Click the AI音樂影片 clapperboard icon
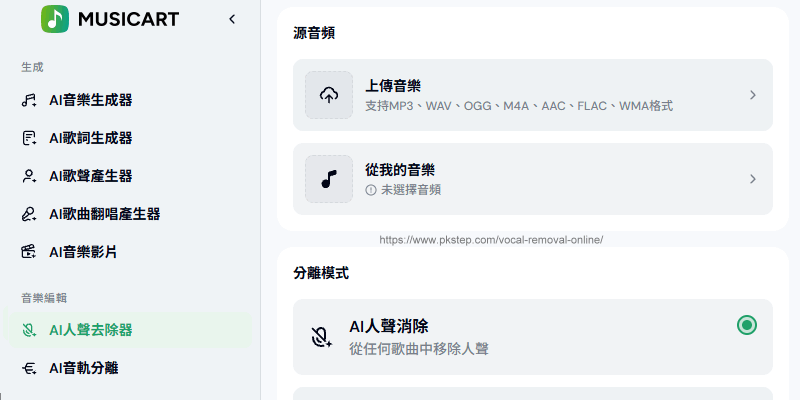 pyautogui.click(x=29, y=252)
